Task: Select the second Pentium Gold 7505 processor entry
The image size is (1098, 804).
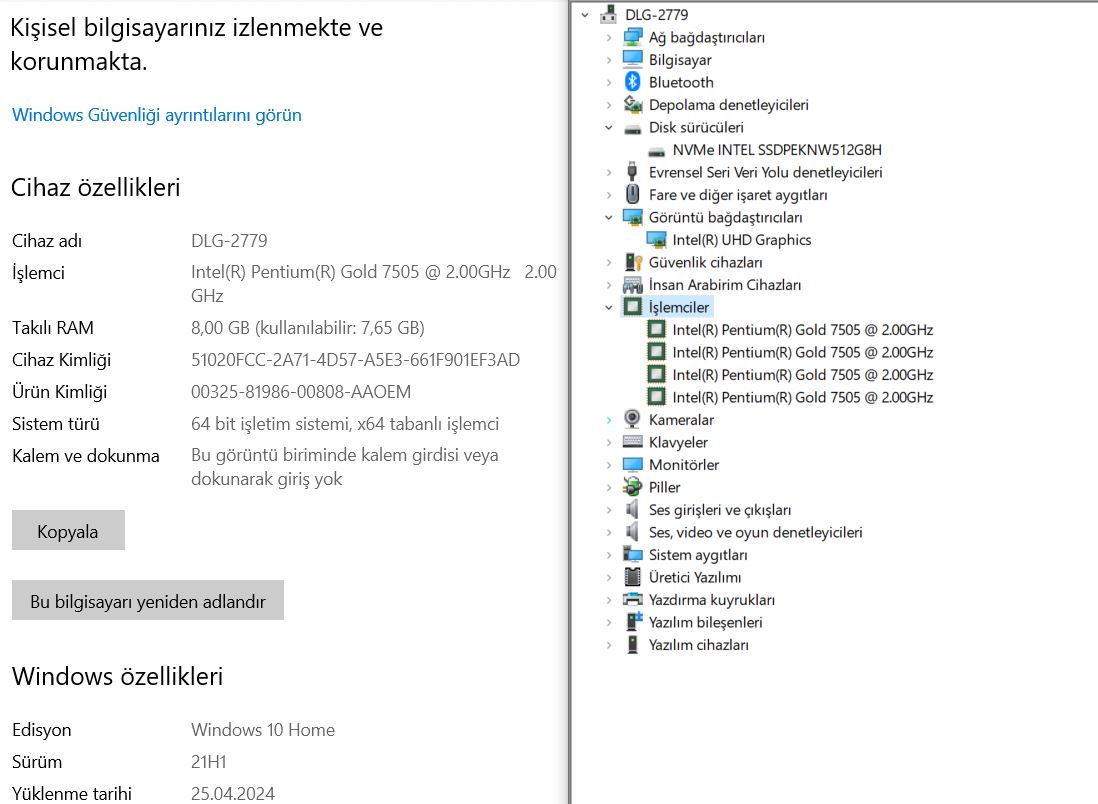Action: 802,352
